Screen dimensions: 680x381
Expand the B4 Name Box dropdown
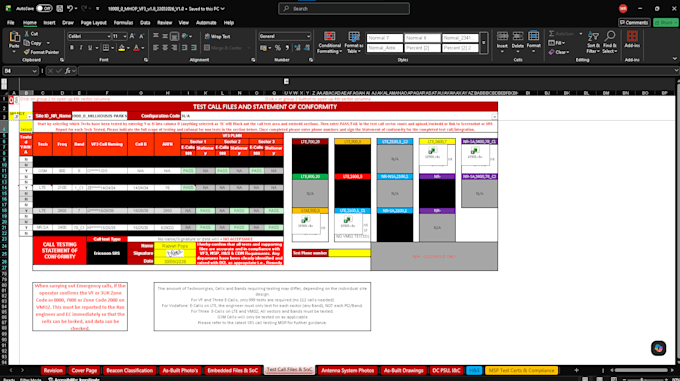coord(34,71)
